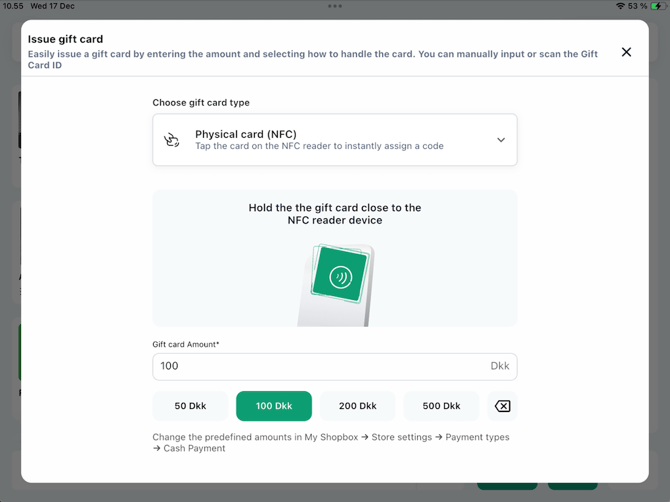Select the 100 Dkk preset amount
The image size is (670, 502).
click(274, 406)
